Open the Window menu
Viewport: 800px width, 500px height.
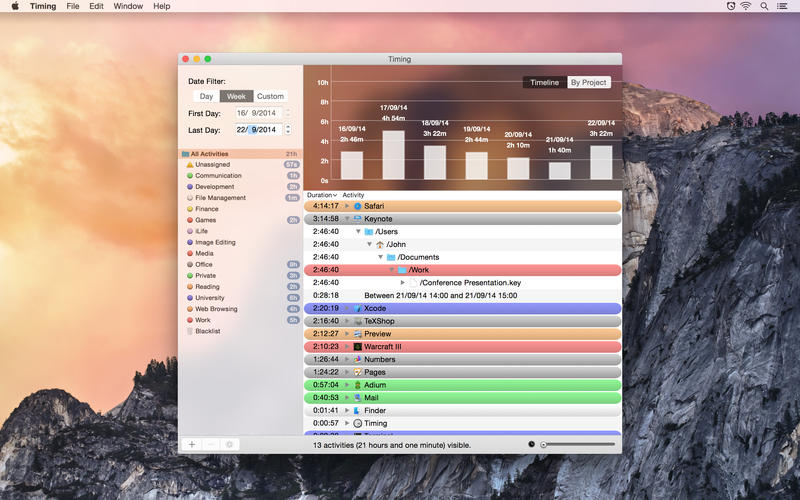pyautogui.click(x=128, y=6)
